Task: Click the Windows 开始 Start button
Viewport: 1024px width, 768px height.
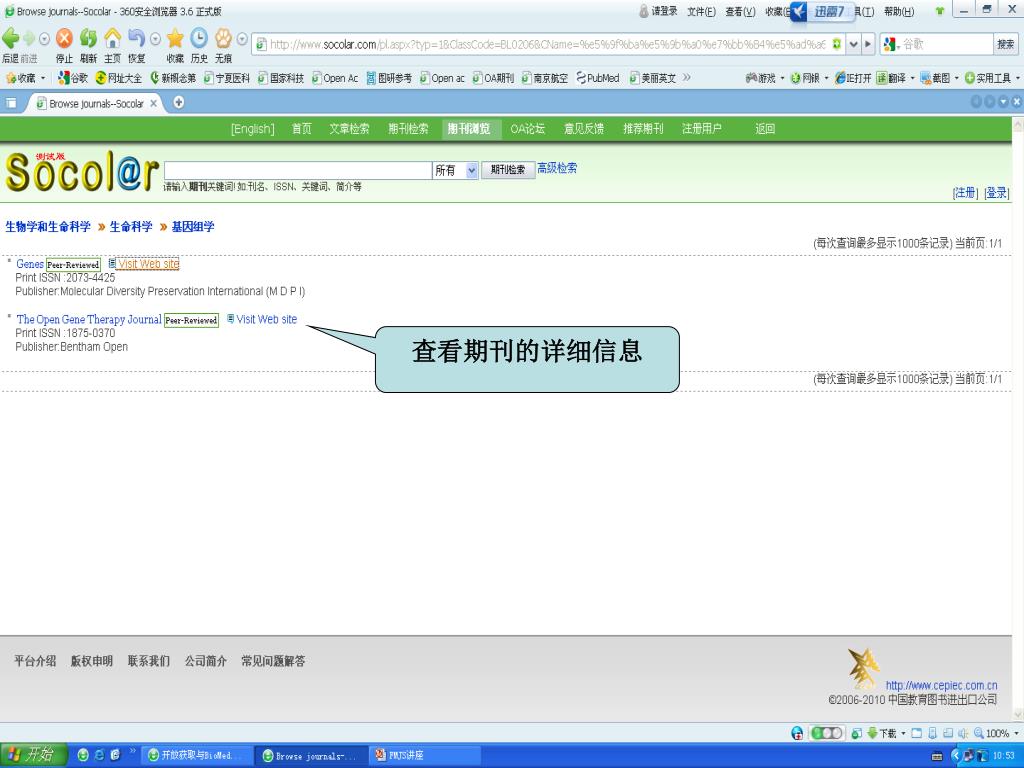Action: (33, 755)
